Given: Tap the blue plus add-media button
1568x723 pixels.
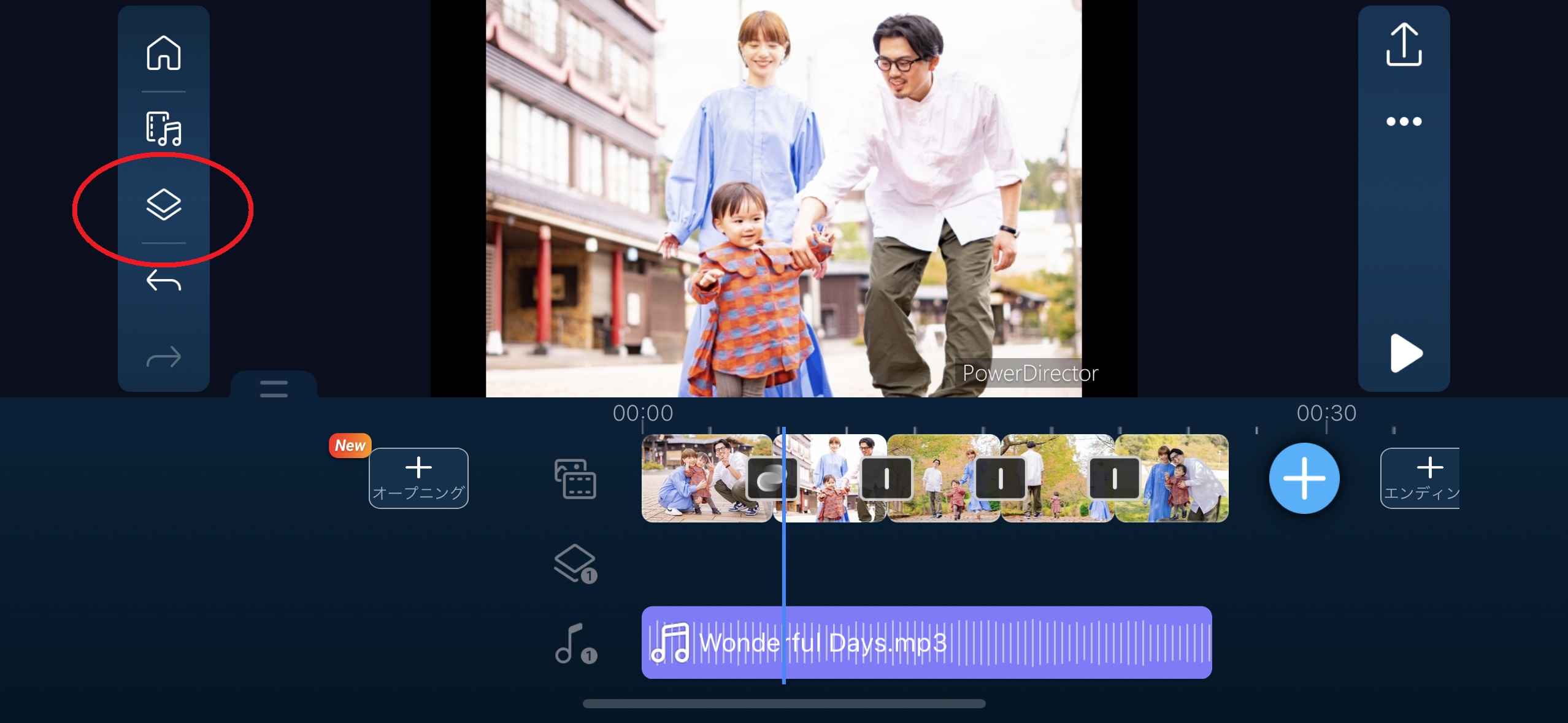Looking at the screenshot, I should click(1304, 478).
